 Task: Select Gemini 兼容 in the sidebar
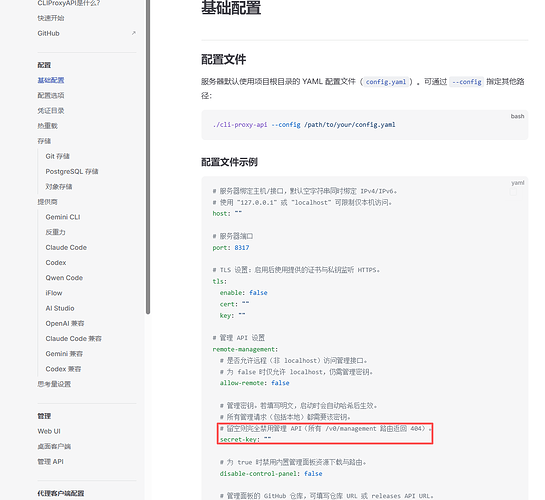[x=64, y=354]
